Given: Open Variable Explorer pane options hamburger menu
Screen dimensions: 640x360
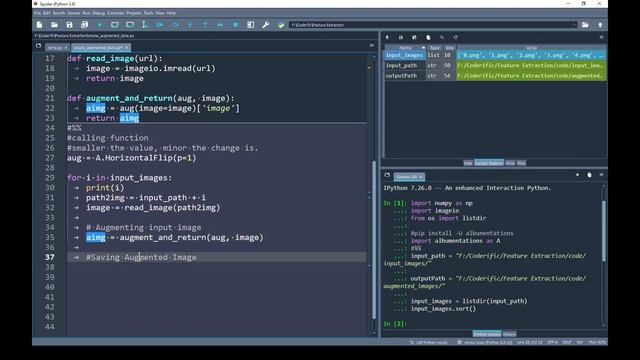Looking at the screenshot, I should (x=601, y=37).
